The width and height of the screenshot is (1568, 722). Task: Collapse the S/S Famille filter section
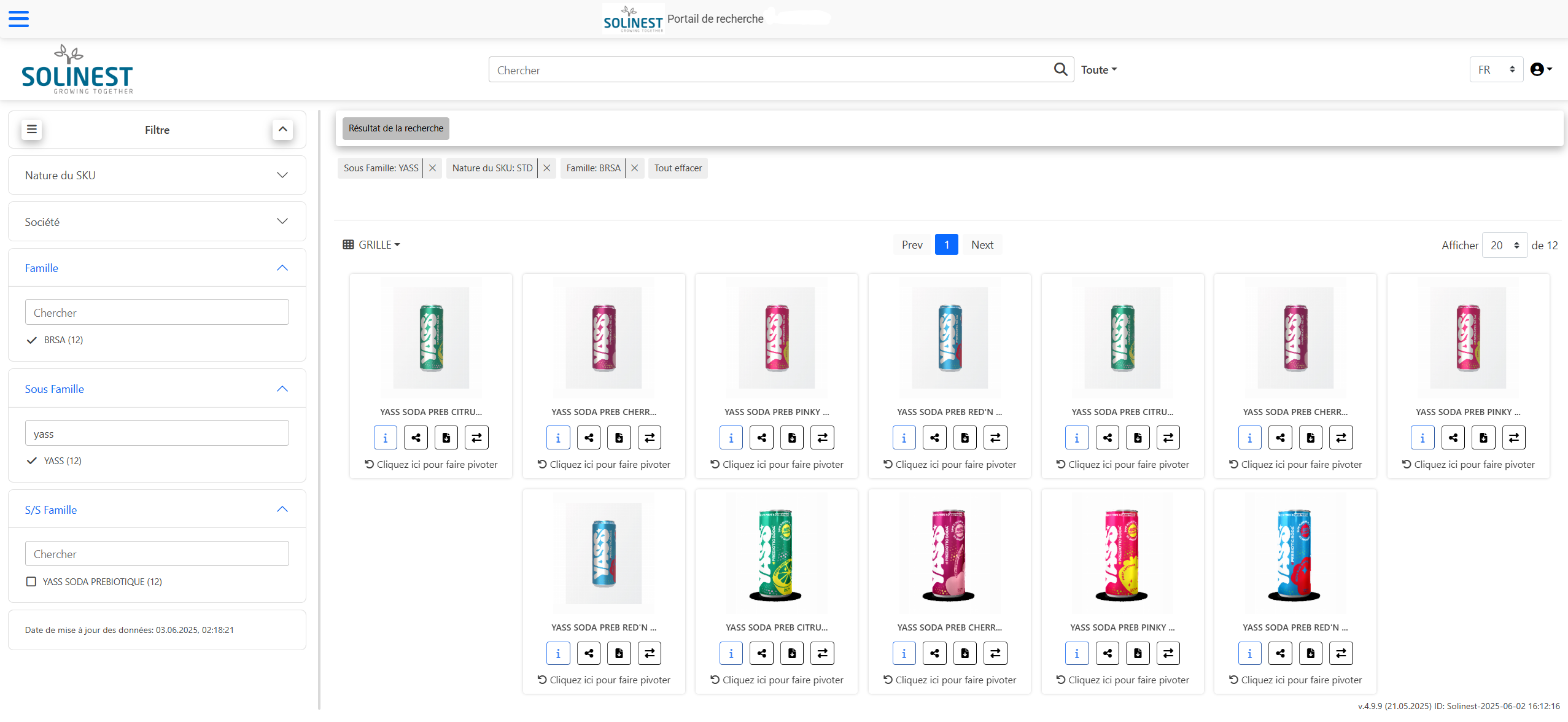pyautogui.click(x=157, y=510)
